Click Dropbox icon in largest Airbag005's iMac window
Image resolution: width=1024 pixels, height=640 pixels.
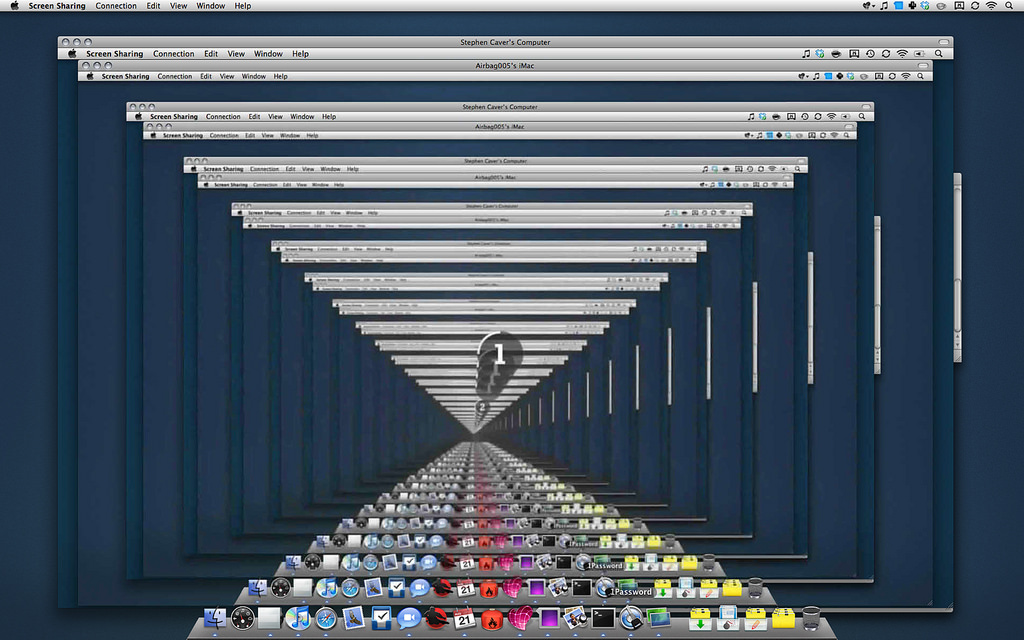[x=850, y=76]
